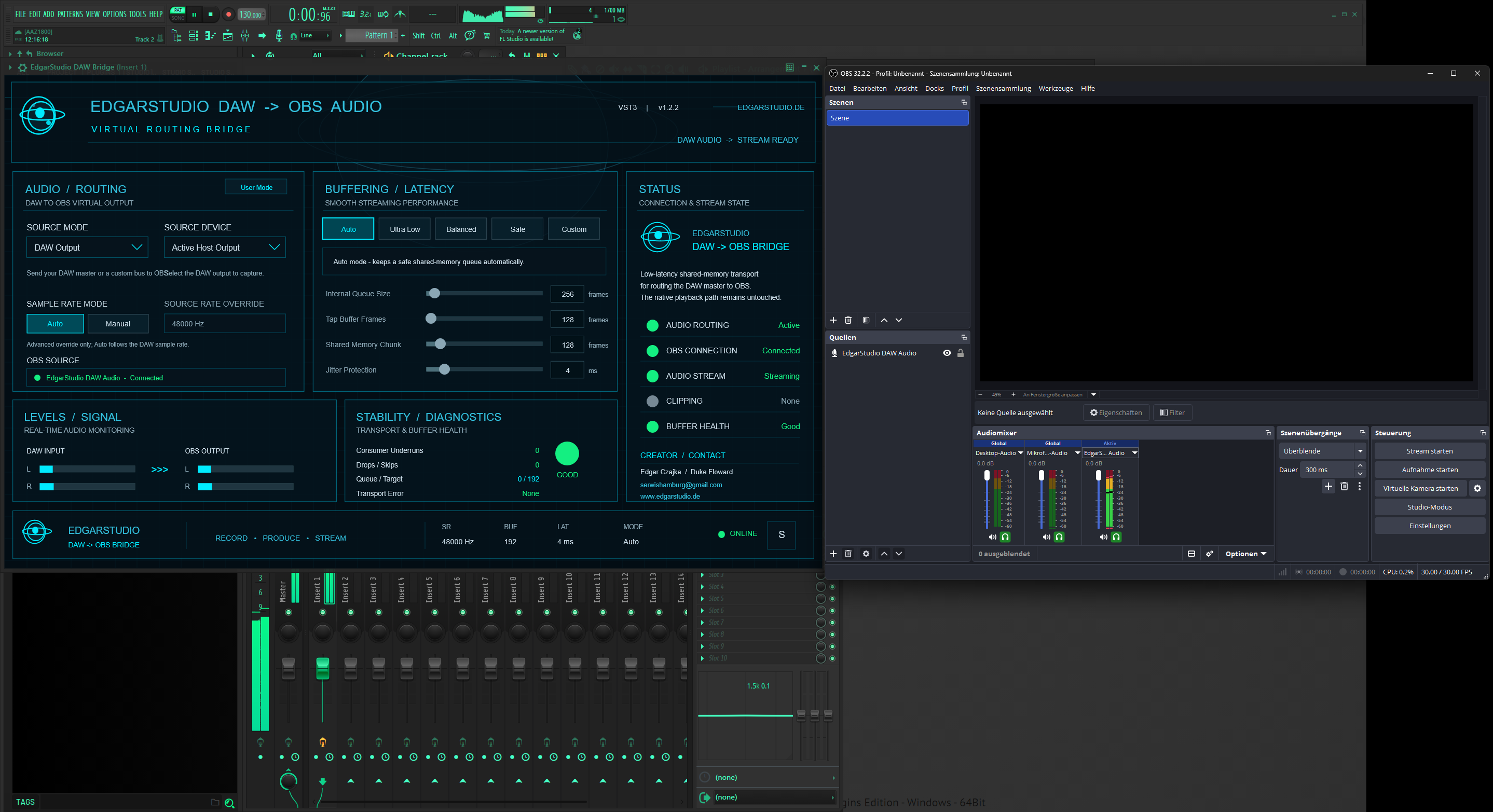Select Balanced buffering preset

point(461,229)
